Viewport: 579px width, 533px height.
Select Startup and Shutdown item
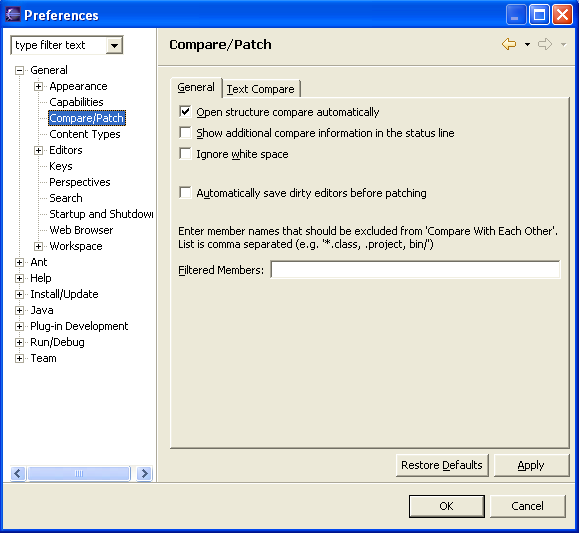pyautogui.click(x=101, y=214)
